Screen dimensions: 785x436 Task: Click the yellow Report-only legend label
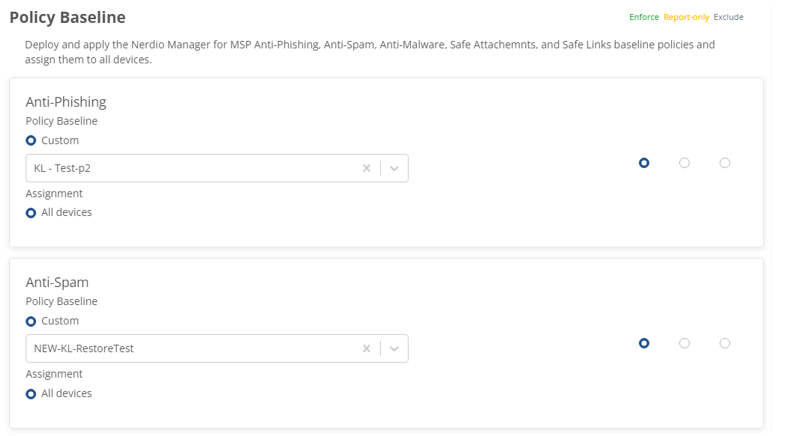tap(686, 17)
